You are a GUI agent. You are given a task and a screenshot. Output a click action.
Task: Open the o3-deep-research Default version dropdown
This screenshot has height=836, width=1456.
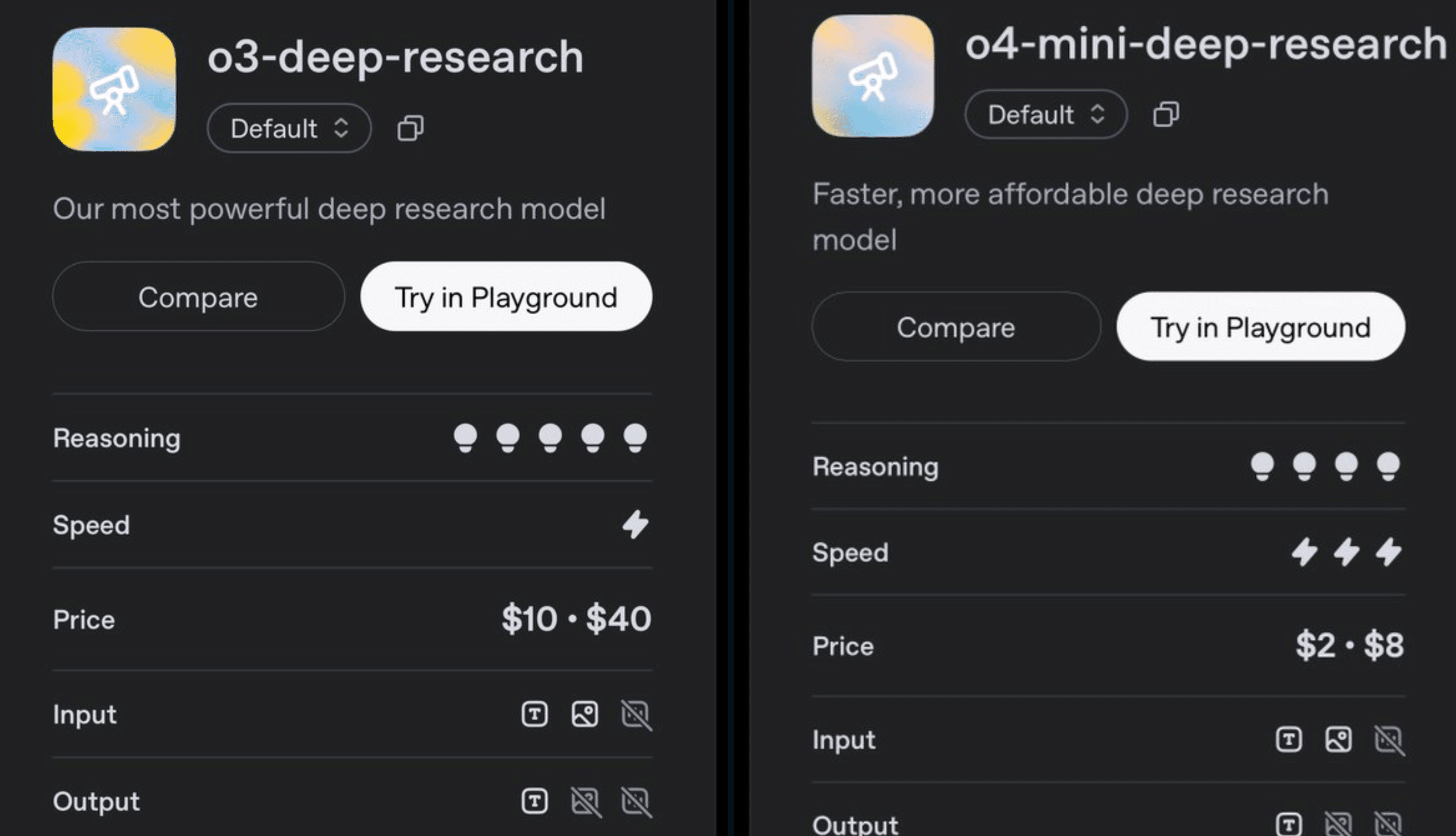point(289,128)
